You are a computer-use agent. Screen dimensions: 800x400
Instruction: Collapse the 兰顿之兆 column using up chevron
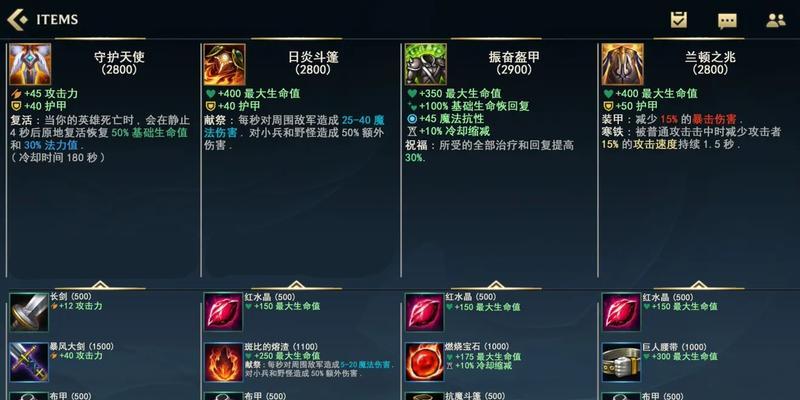(x=698, y=285)
